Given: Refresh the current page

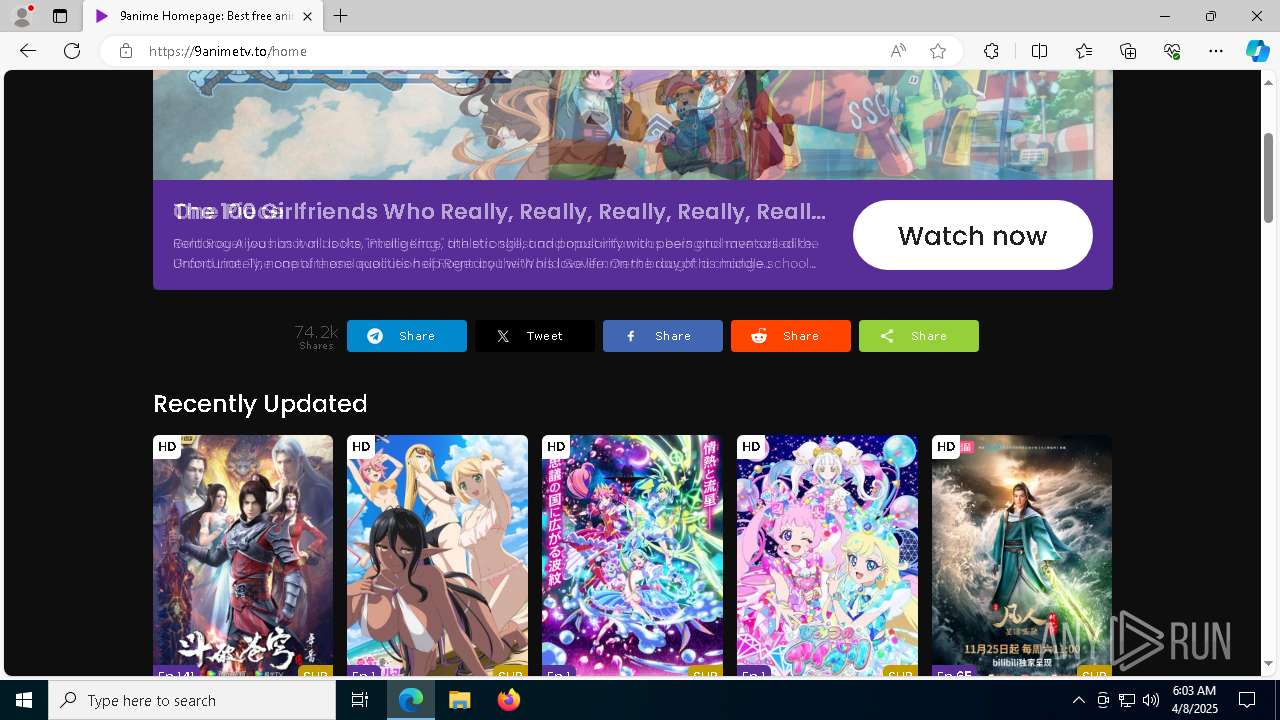Looking at the screenshot, I should pyautogui.click(x=72, y=51).
